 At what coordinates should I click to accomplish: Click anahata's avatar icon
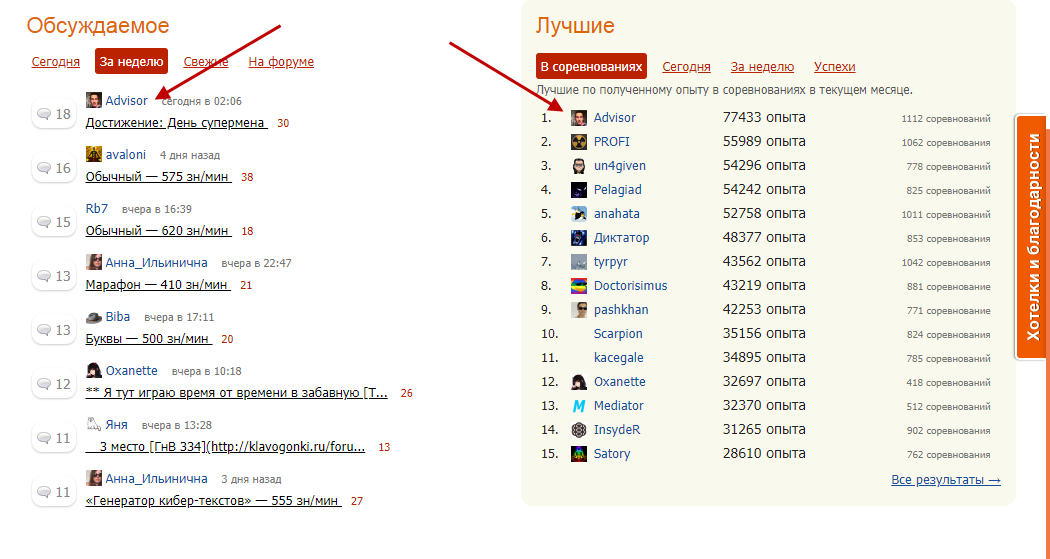tap(579, 214)
